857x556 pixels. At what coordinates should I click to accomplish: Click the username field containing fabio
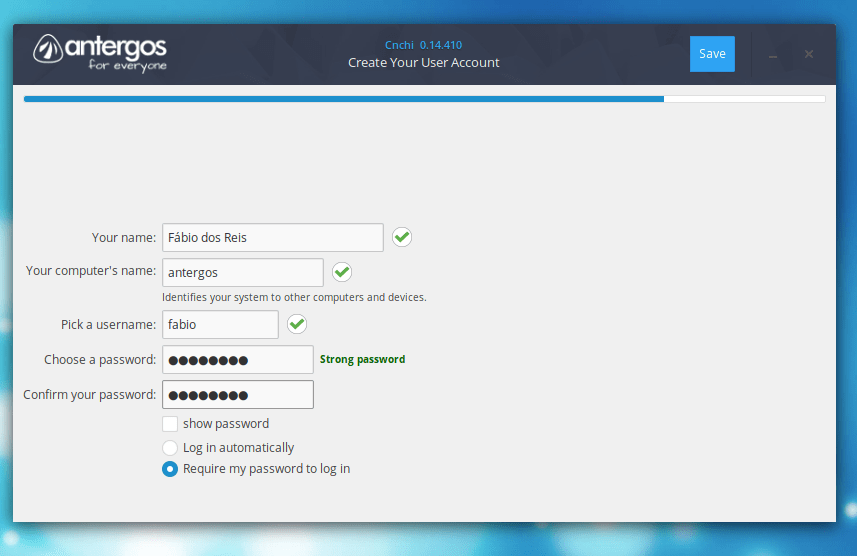click(x=220, y=325)
